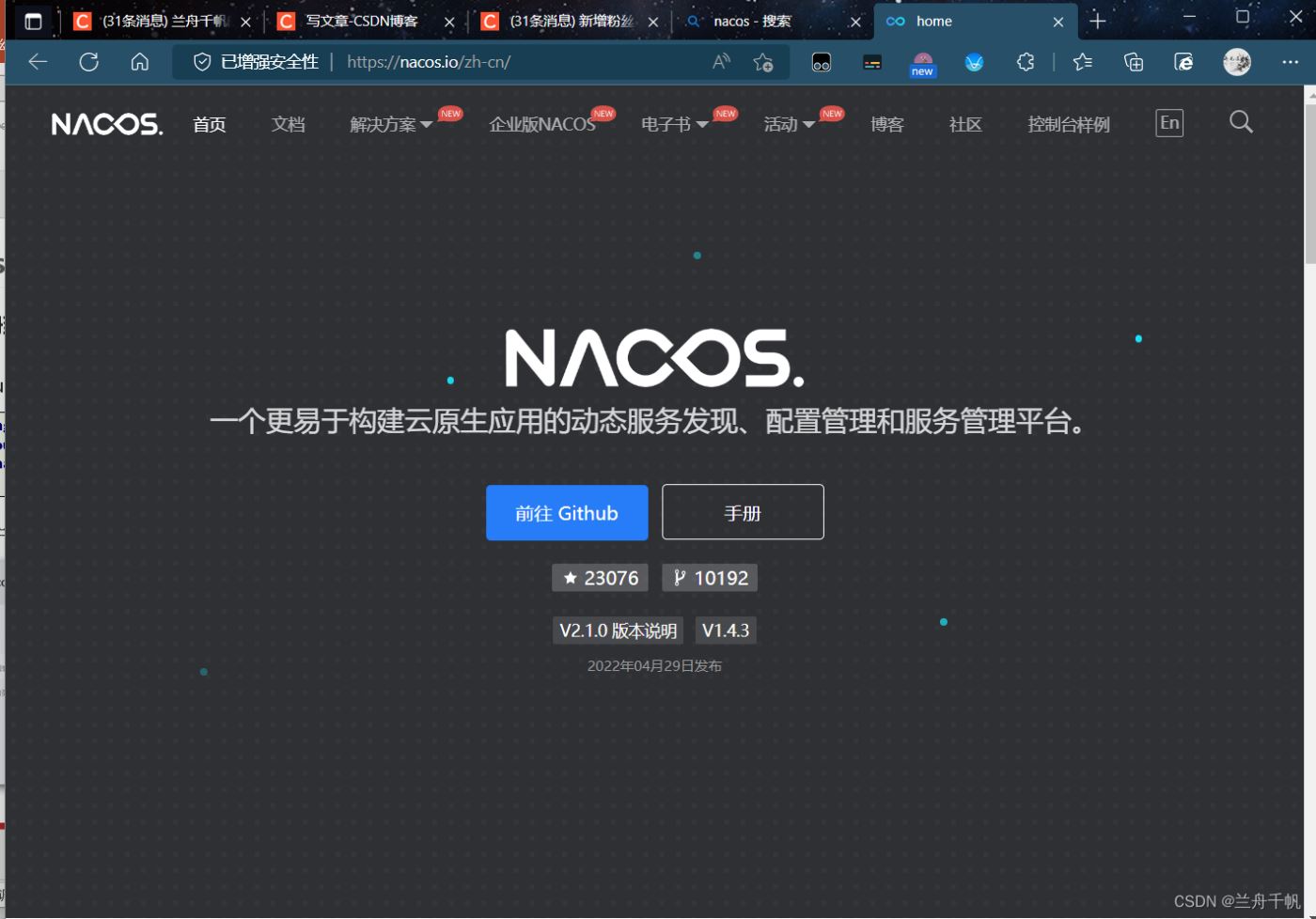Switch site language with the En toggle

pos(1169,123)
